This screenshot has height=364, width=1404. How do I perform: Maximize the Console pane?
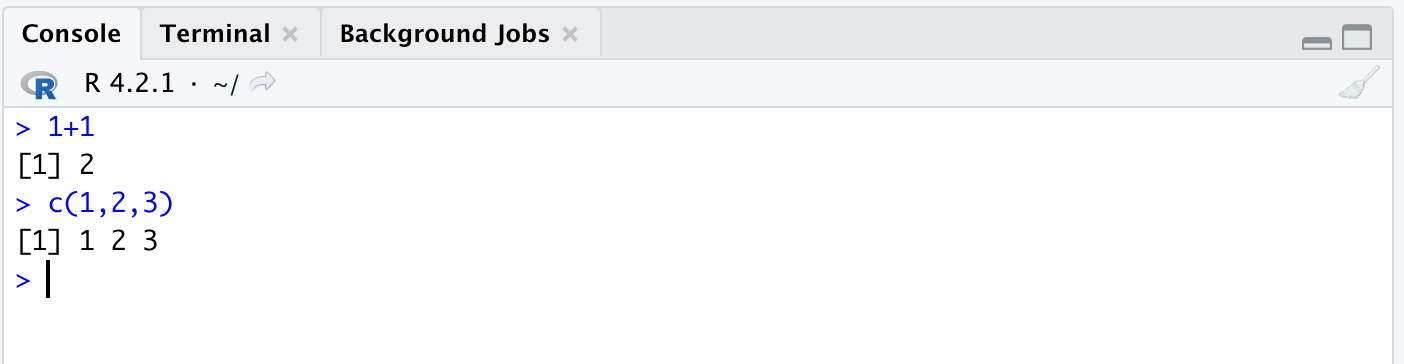(1357, 39)
